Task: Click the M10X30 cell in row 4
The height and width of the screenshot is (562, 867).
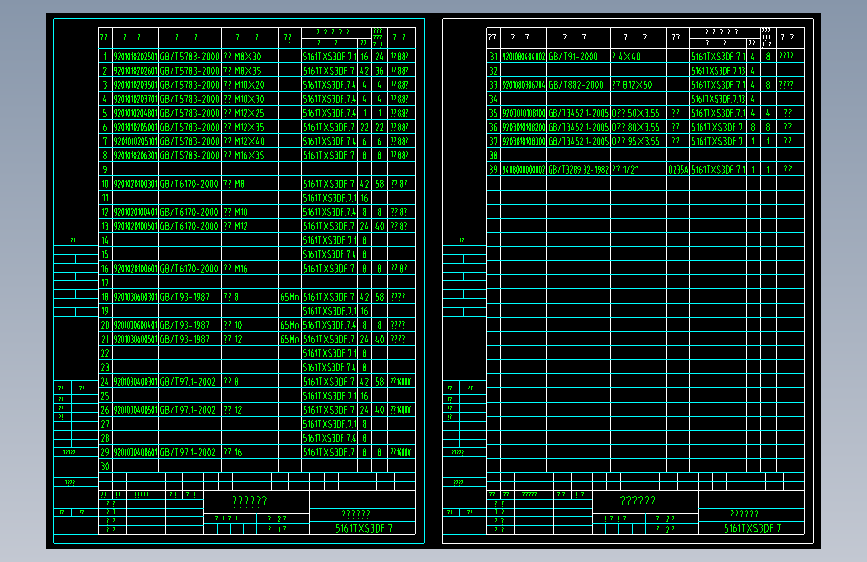Action: tap(250, 98)
